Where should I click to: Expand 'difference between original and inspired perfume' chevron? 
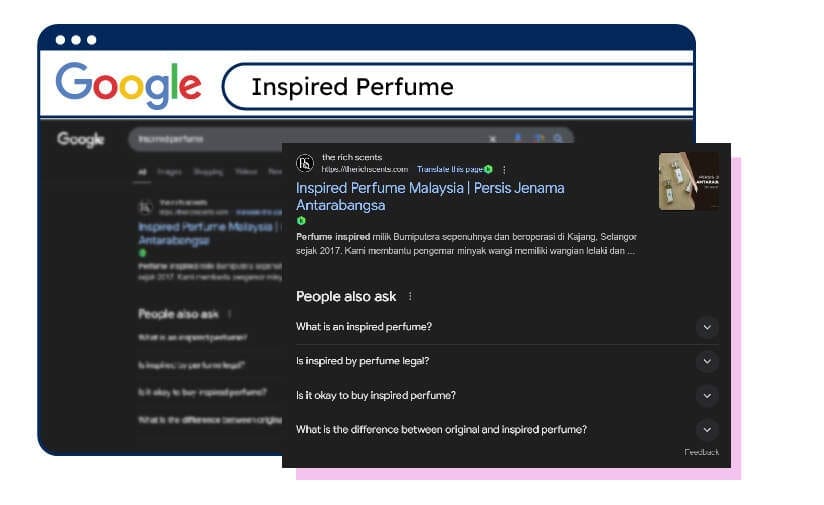point(707,430)
